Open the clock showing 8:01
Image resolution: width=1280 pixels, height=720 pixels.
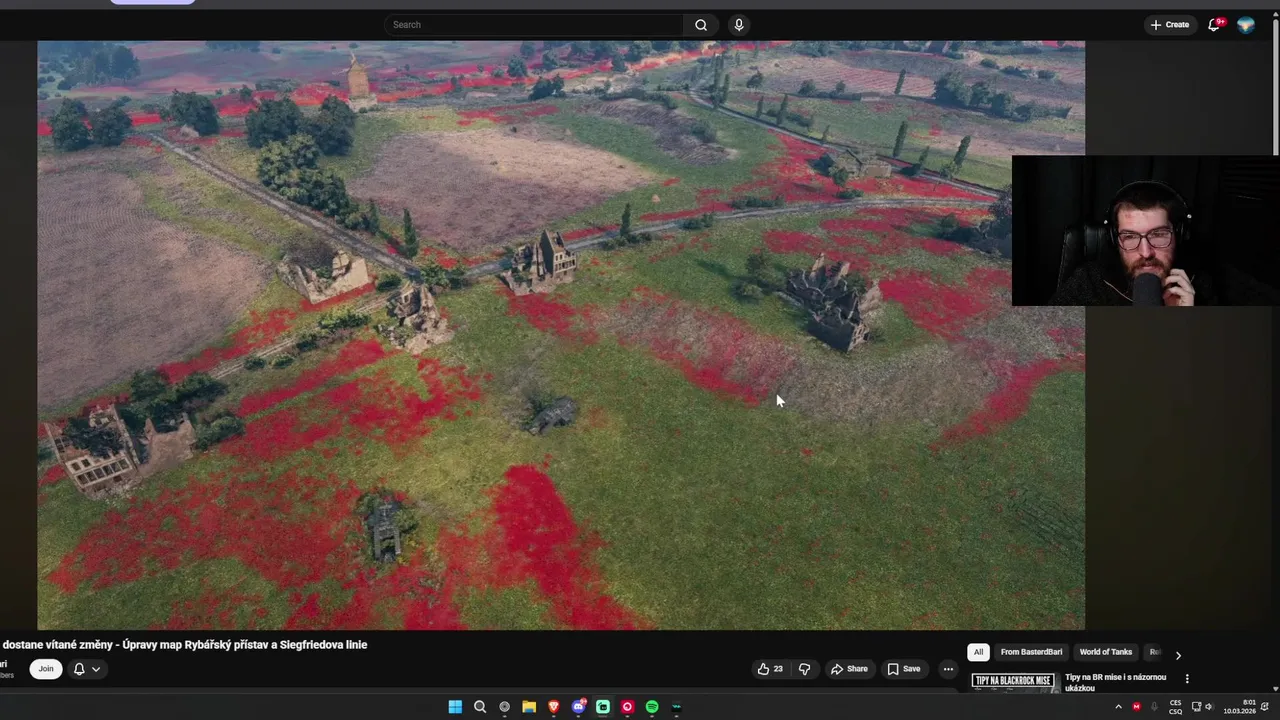[x=1240, y=707]
